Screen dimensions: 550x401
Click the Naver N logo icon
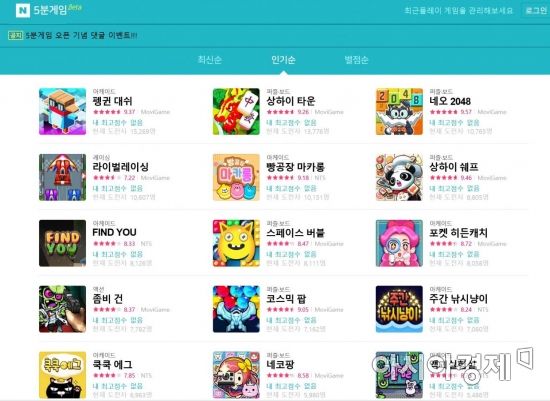point(23,10)
